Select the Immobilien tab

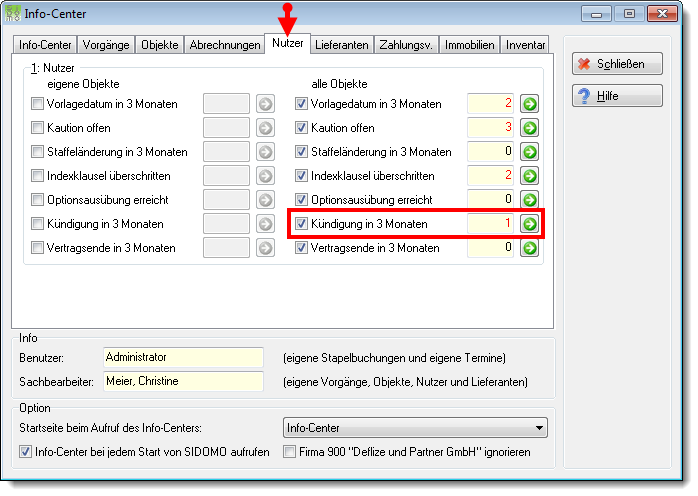(469, 45)
